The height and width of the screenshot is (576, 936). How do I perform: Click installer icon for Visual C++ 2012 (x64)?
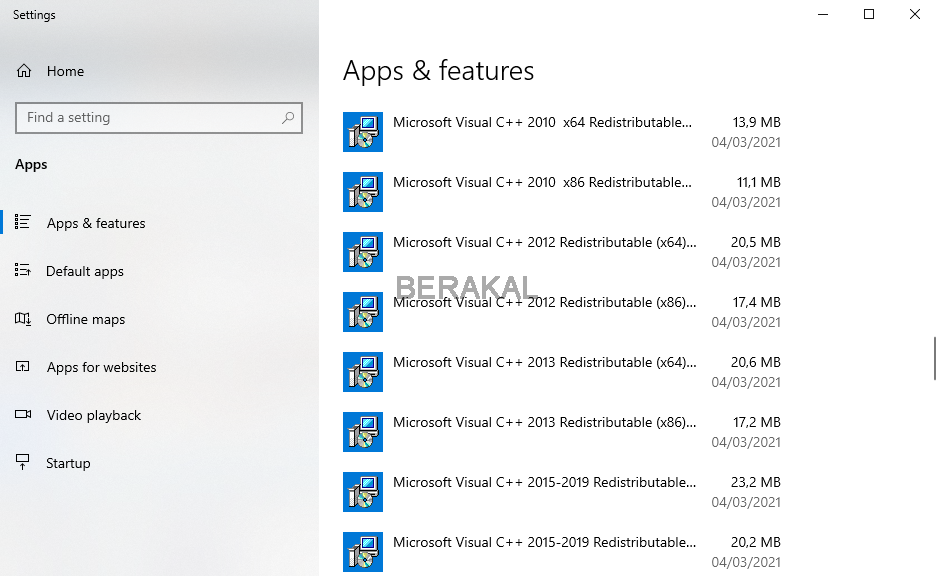[363, 252]
